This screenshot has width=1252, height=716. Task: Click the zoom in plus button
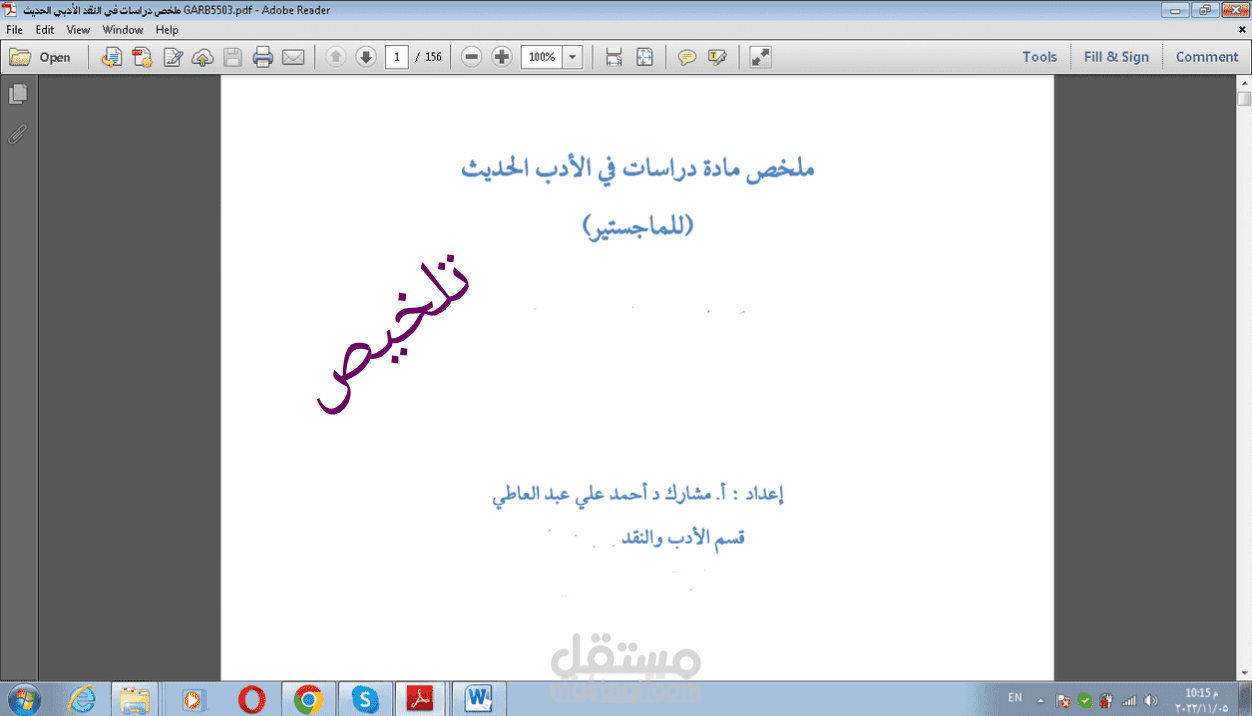[502, 57]
